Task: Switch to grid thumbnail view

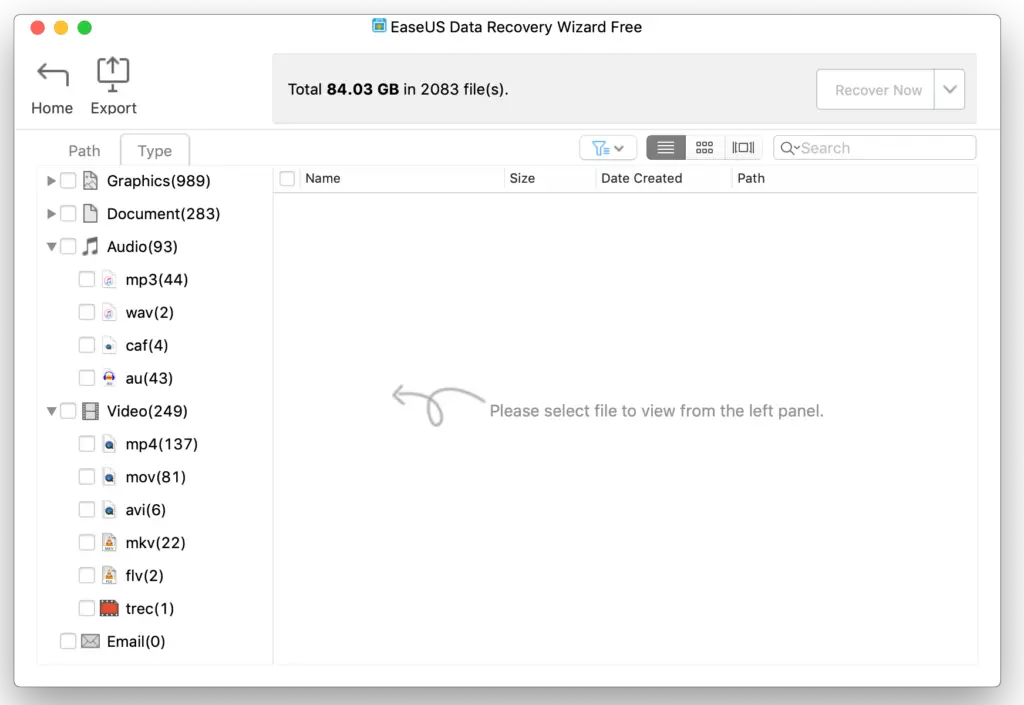Action: click(x=704, y=148)
